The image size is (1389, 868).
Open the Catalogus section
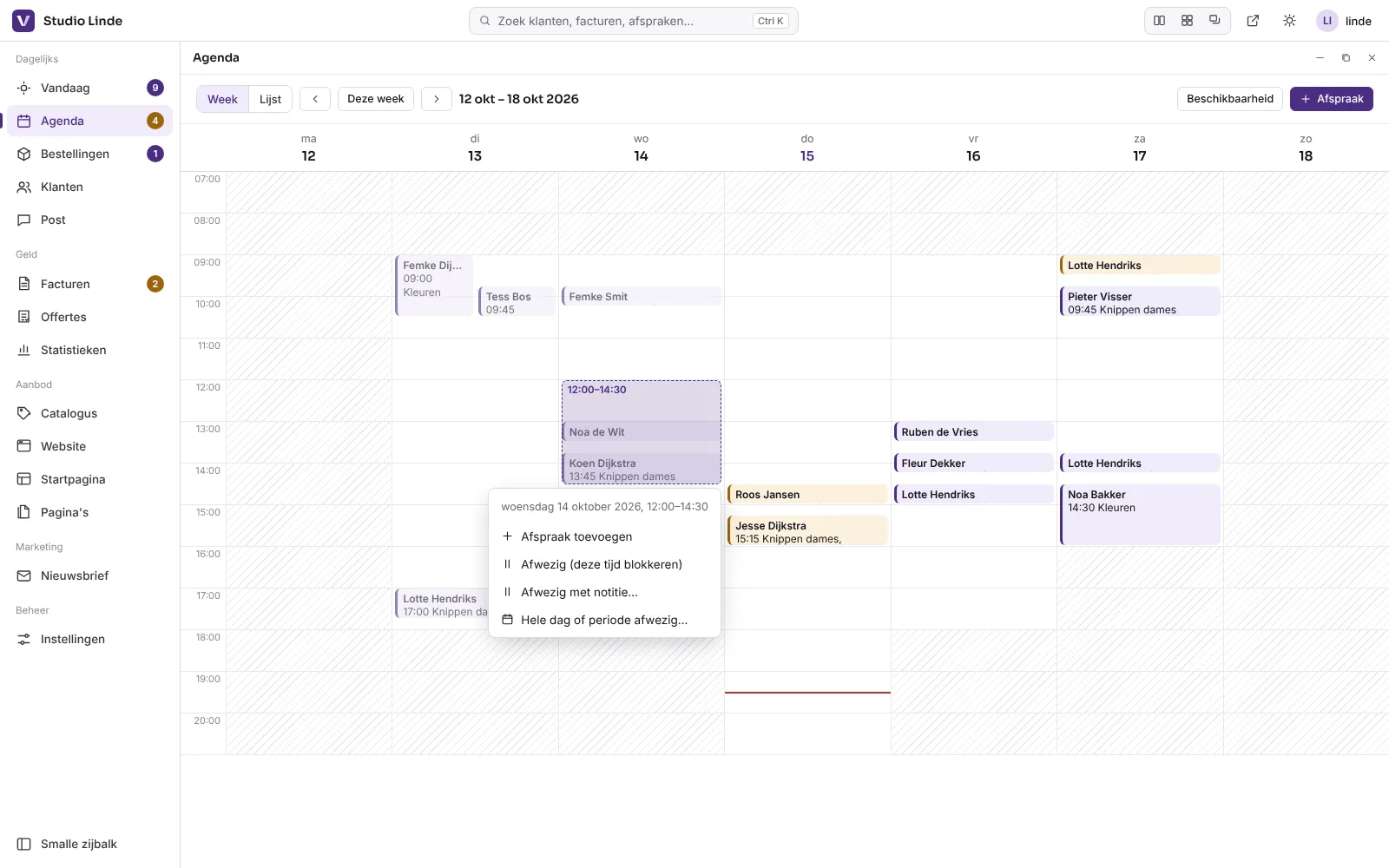(89, 413)
